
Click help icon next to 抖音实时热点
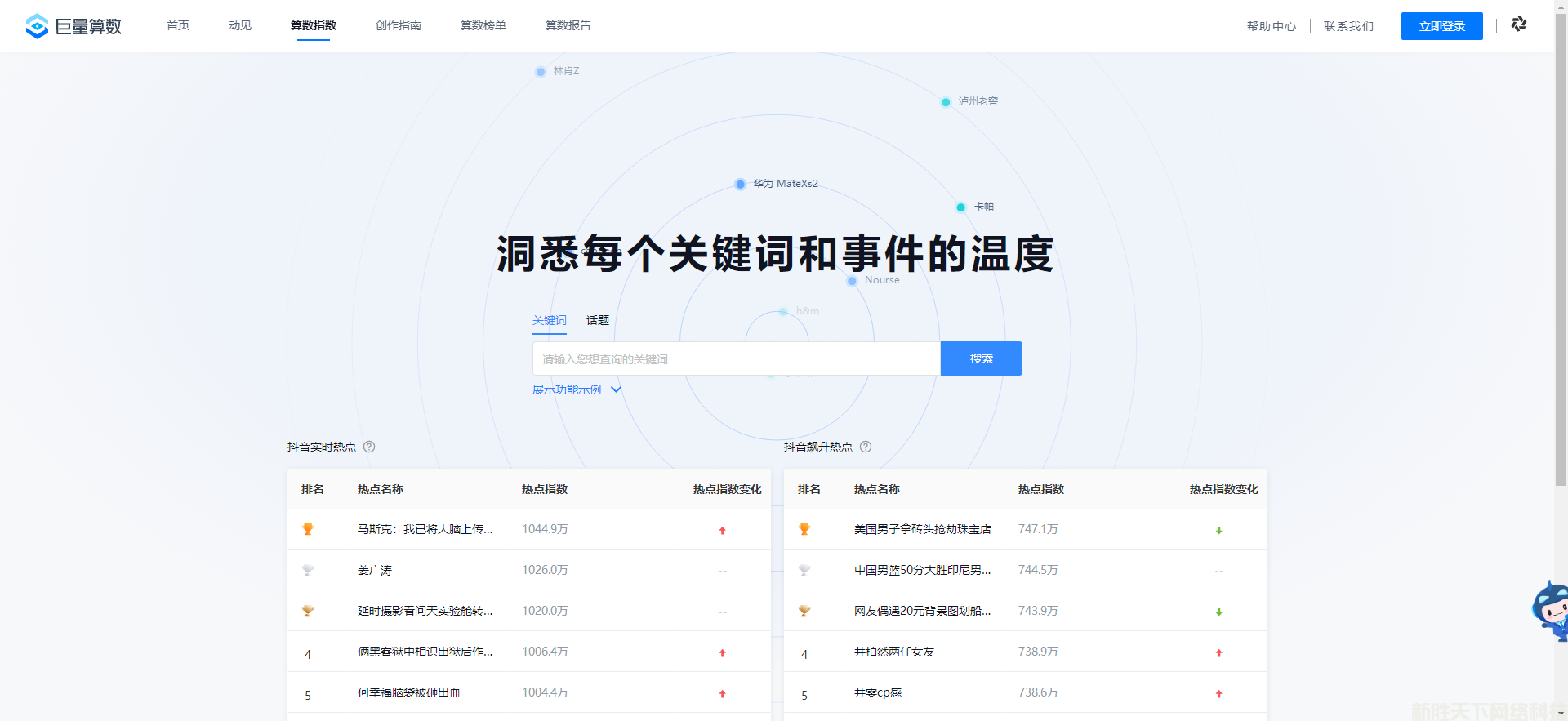[x=369, y=447]
